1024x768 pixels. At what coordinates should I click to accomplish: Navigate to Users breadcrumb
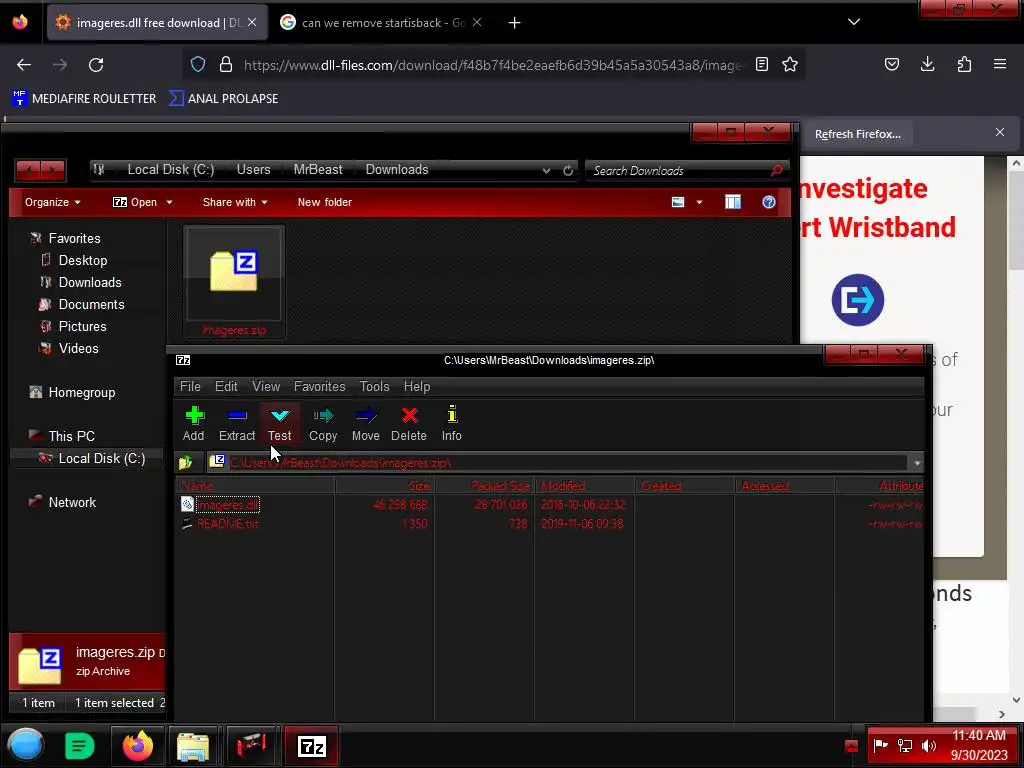(253, 170)
